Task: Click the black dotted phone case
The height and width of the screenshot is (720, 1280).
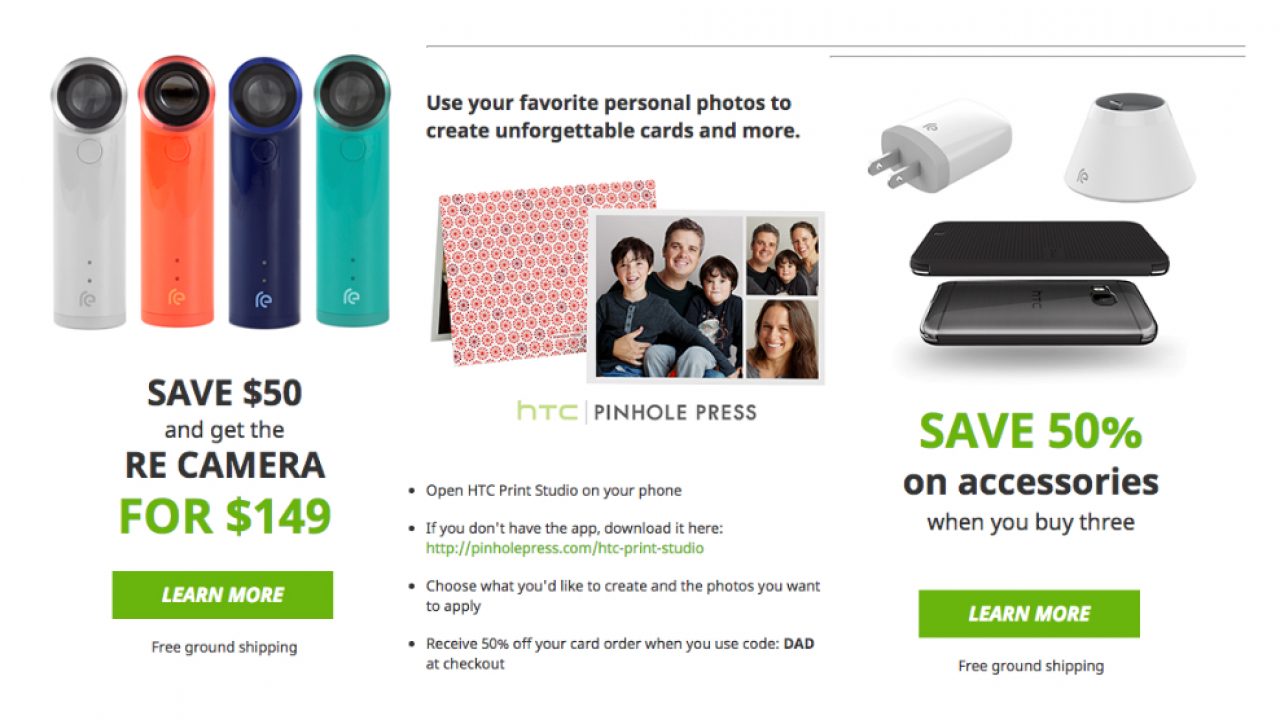Action: tap(1038, 250)
